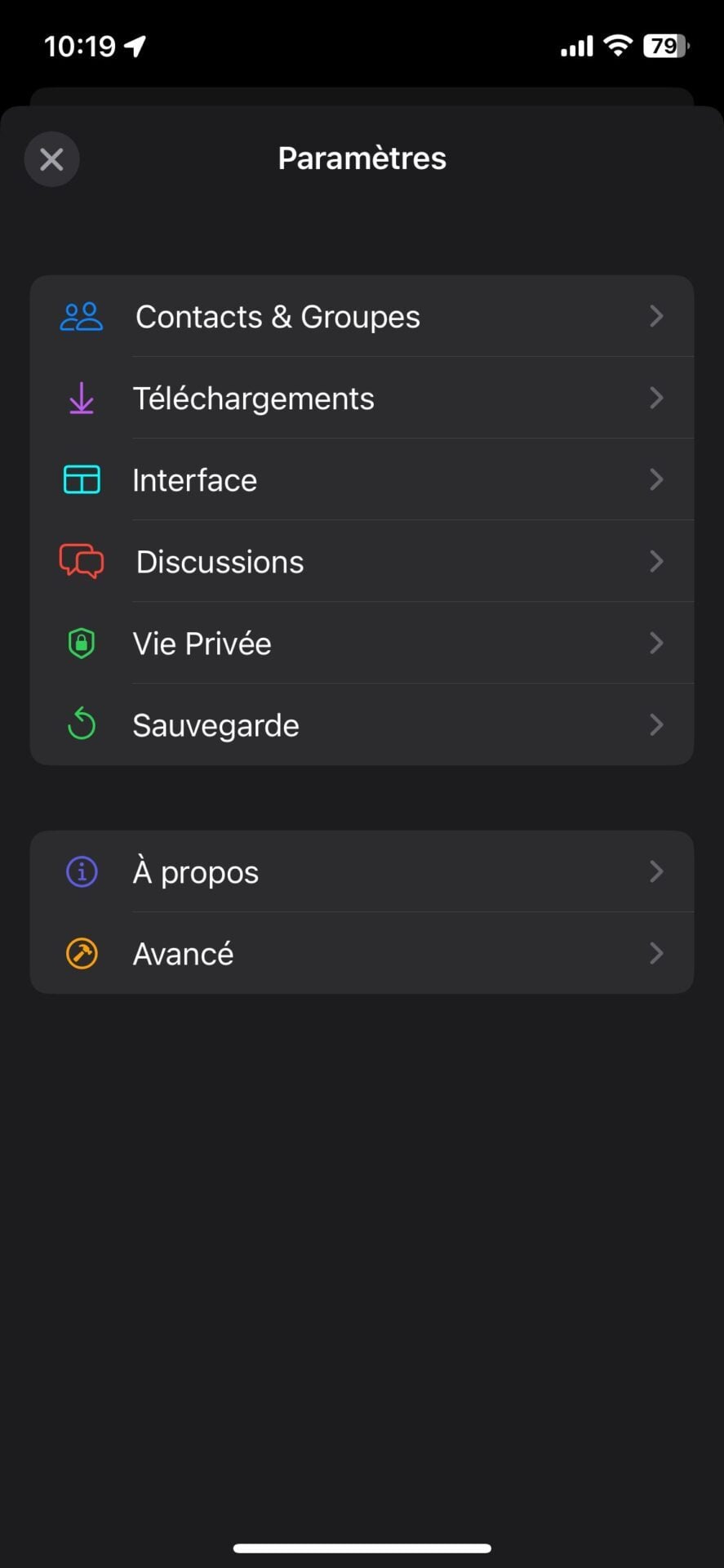Image resolution: width=724 pixels, height=1568 pixels.
Task: Expand the Contacts & Groupes chevron
Action: 656,317
